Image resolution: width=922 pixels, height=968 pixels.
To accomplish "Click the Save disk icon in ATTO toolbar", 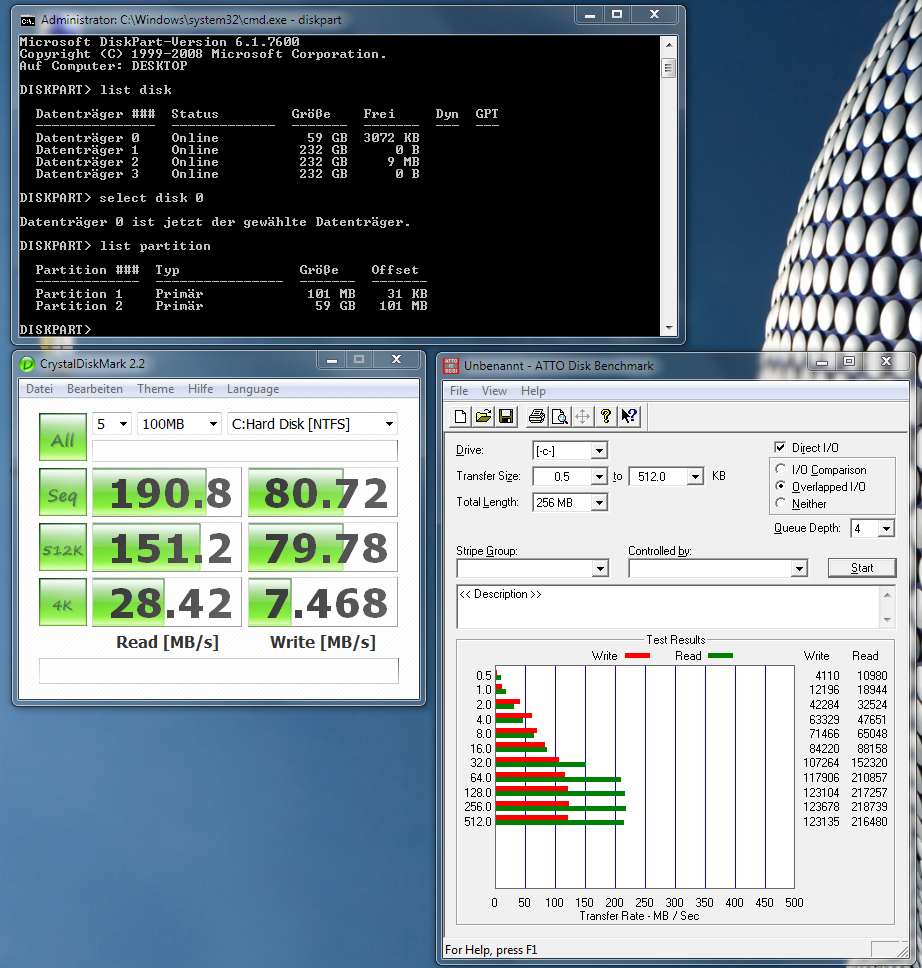I will click(506, 417).
